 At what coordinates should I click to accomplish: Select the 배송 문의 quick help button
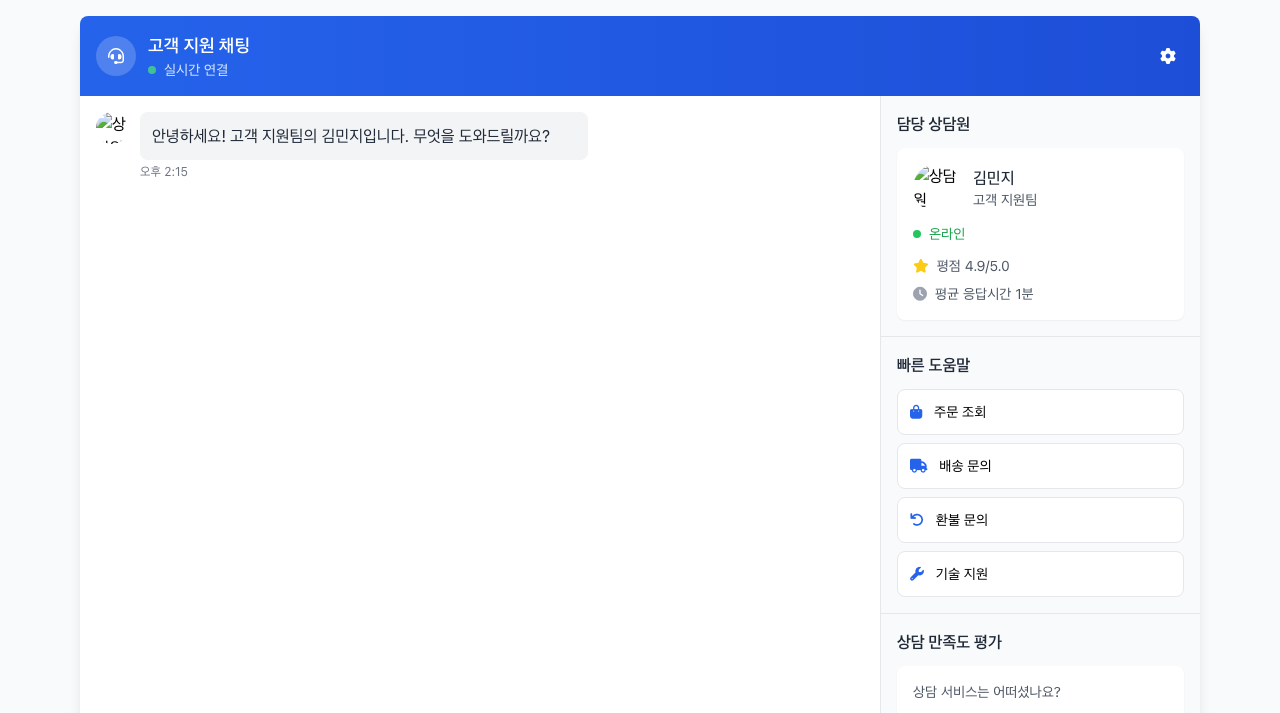point(1040,466)
